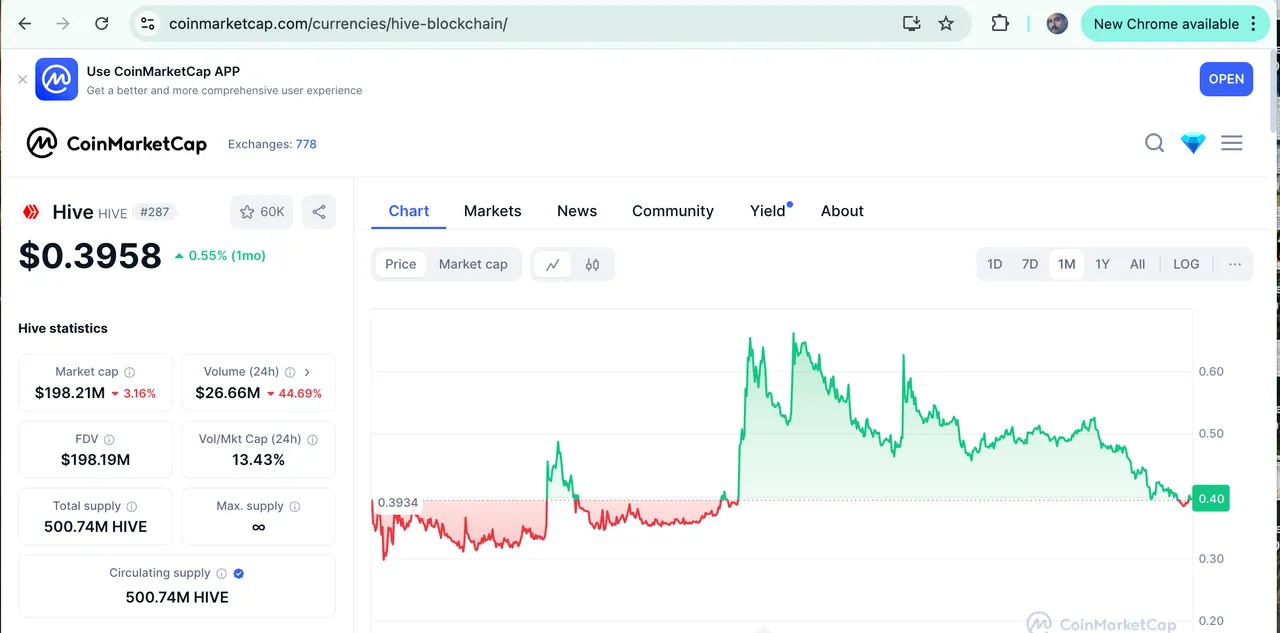Viewport: 1280px width, 633px height.
Task: Switch to the Chart tab
Action: click(409, 211)
